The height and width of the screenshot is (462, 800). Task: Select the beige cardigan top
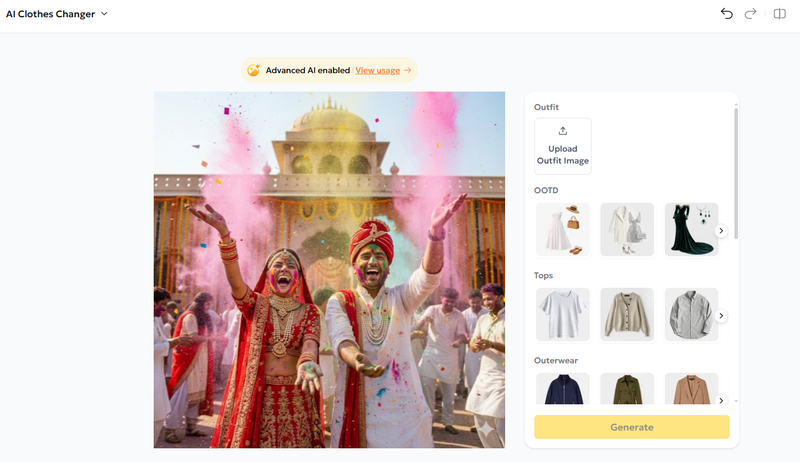(x=627, y=315)
